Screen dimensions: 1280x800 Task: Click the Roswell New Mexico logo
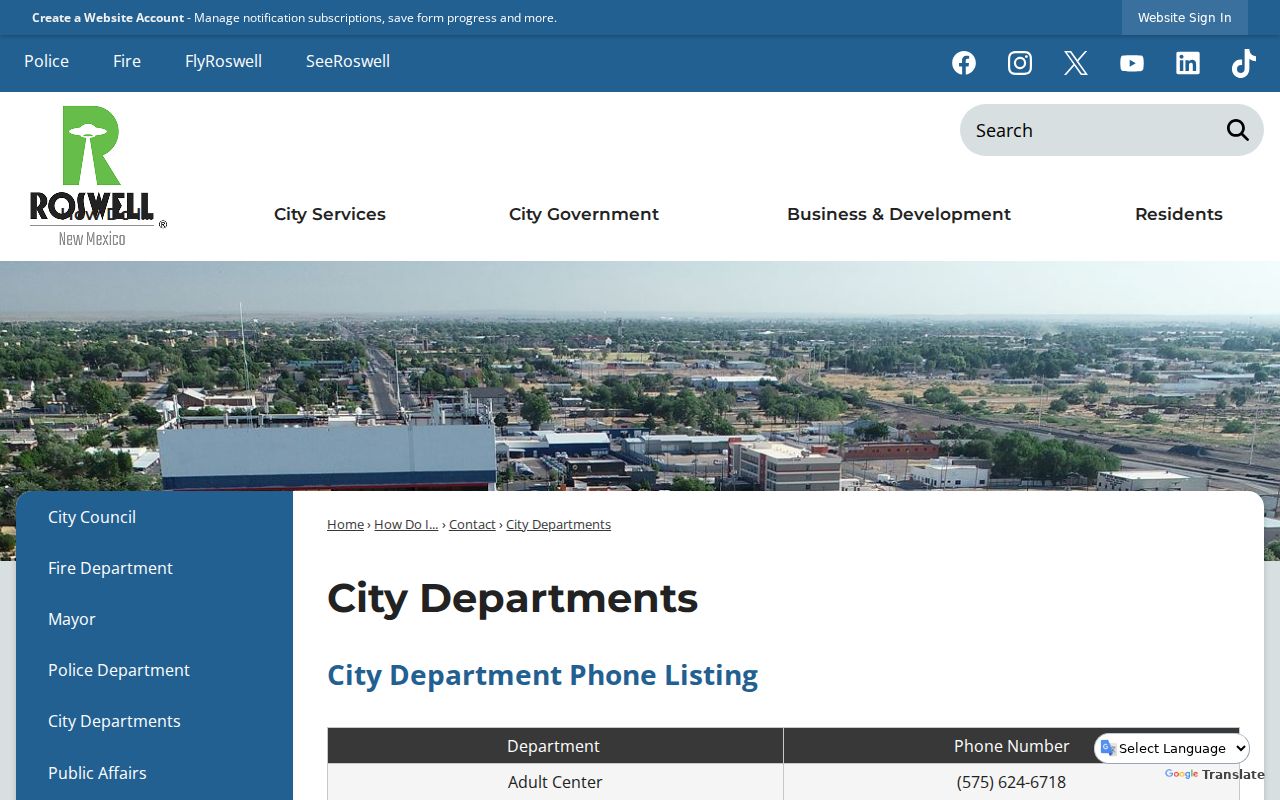pyautogui.click(x=96, y=176)
